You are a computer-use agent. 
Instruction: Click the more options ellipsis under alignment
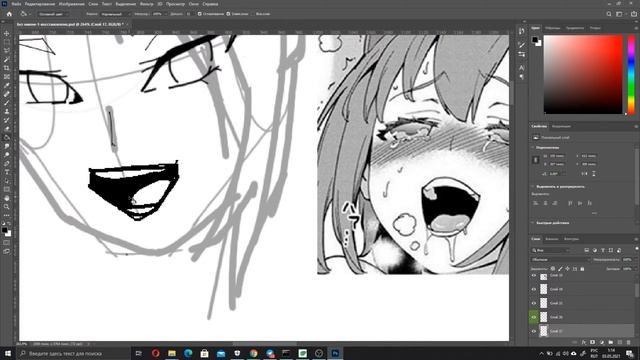(594, 213)
